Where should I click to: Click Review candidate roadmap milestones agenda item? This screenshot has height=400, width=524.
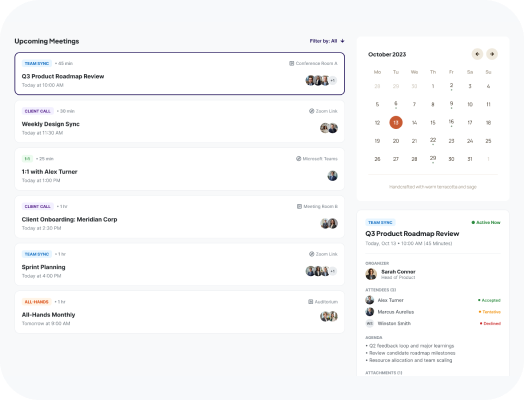pos(410,353)
